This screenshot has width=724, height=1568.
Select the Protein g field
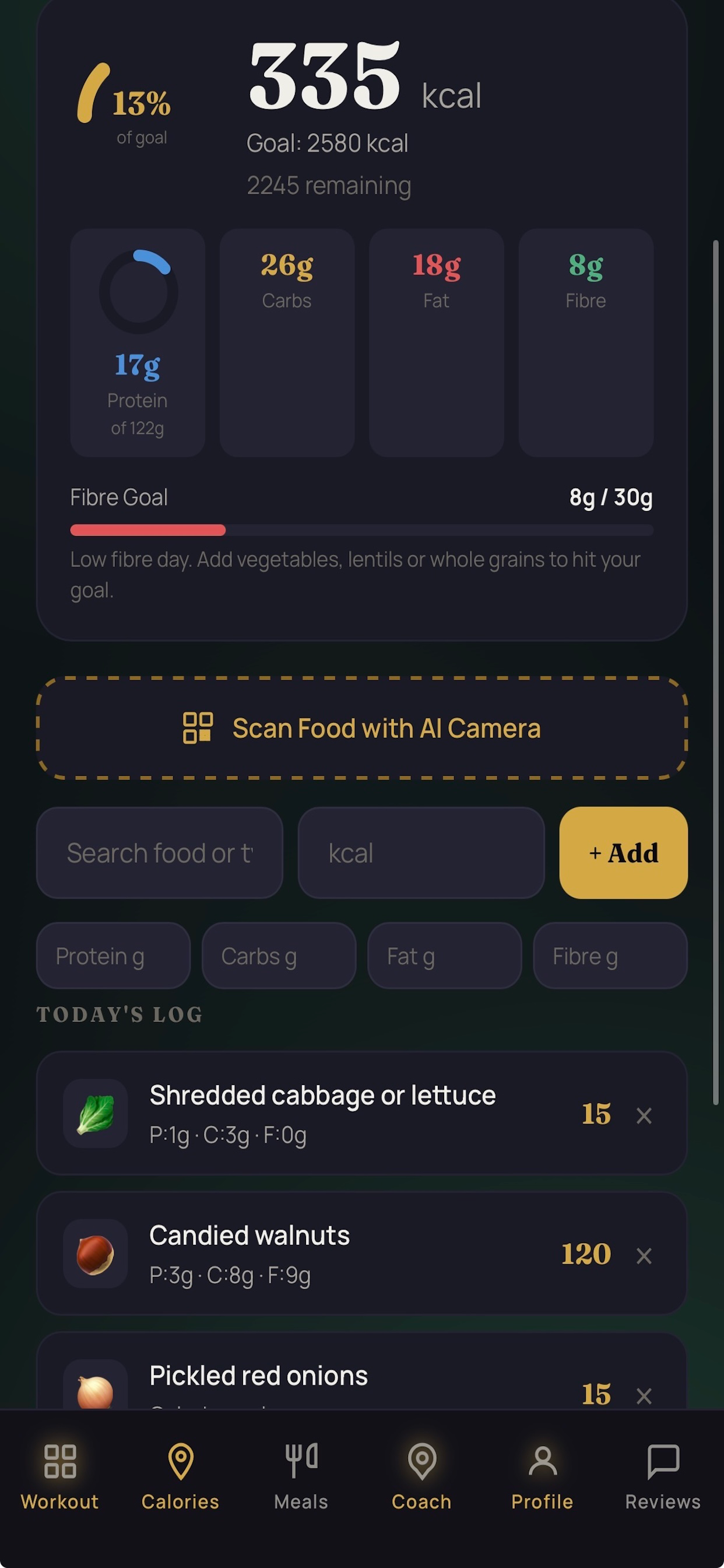click(x=113, y=956)
